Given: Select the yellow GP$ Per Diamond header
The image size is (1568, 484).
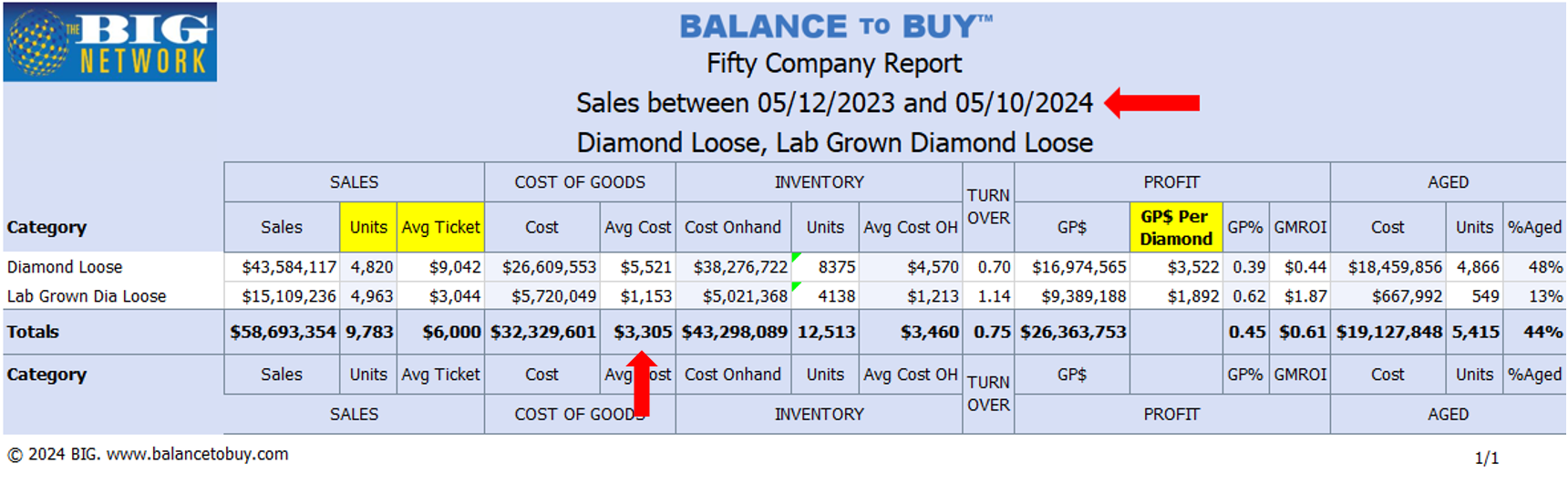Looking at the screenshot, I should point(1175,227).
